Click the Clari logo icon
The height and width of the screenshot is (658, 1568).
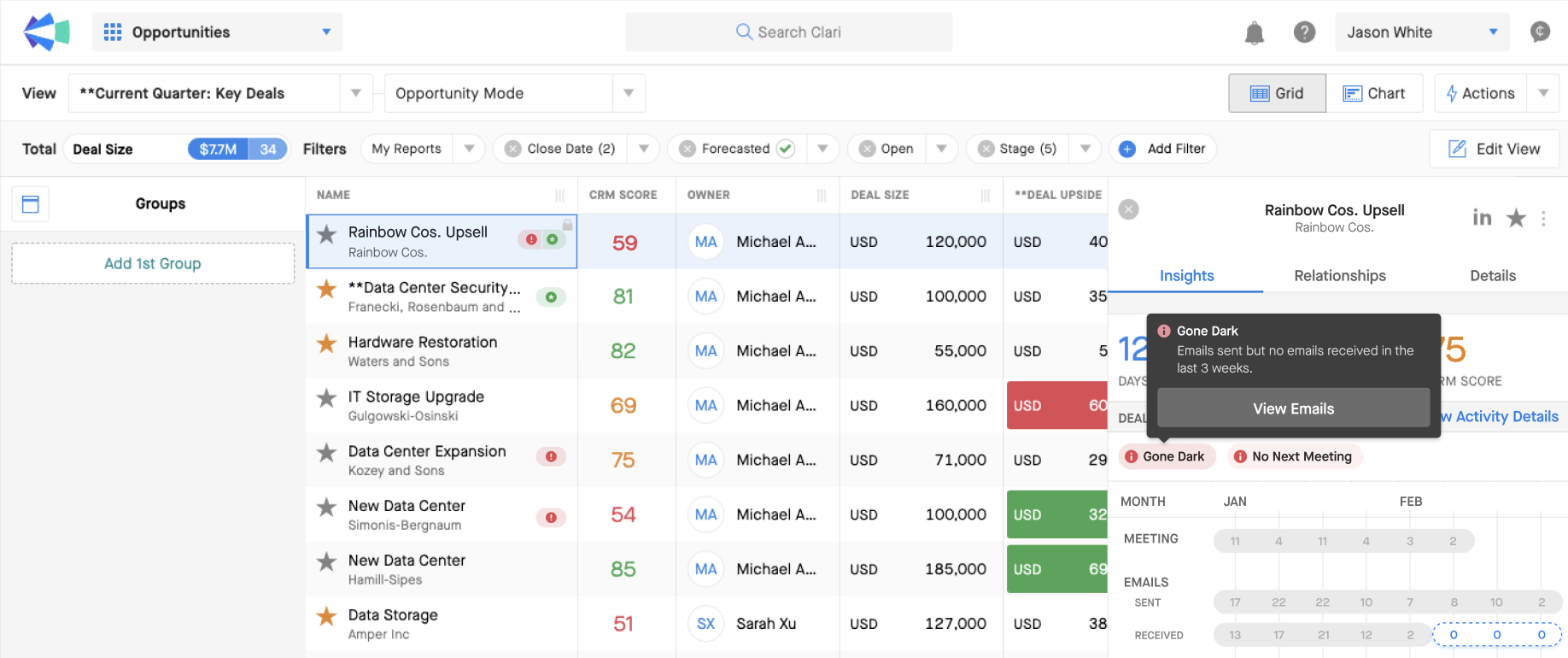pos(46,32)
